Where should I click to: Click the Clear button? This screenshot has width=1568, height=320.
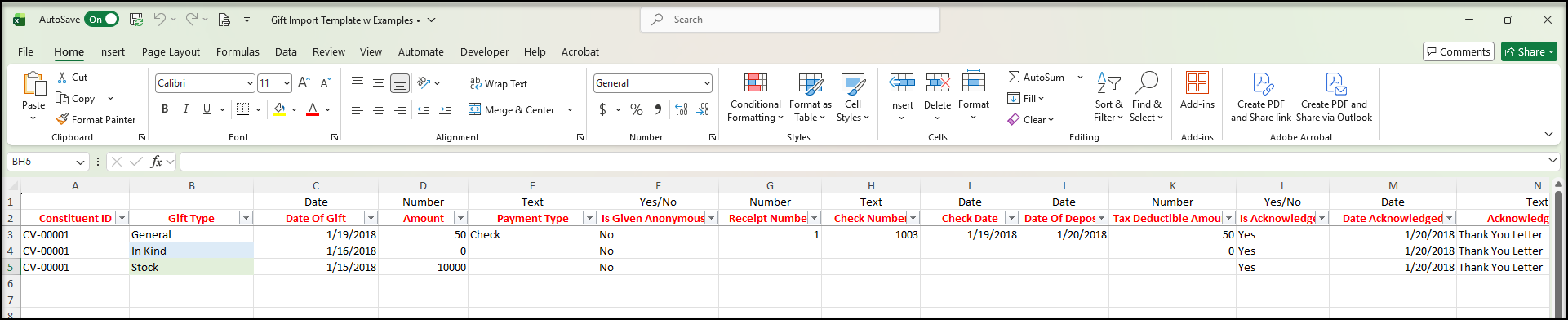pyautogui.click(x=1031, y=119)
